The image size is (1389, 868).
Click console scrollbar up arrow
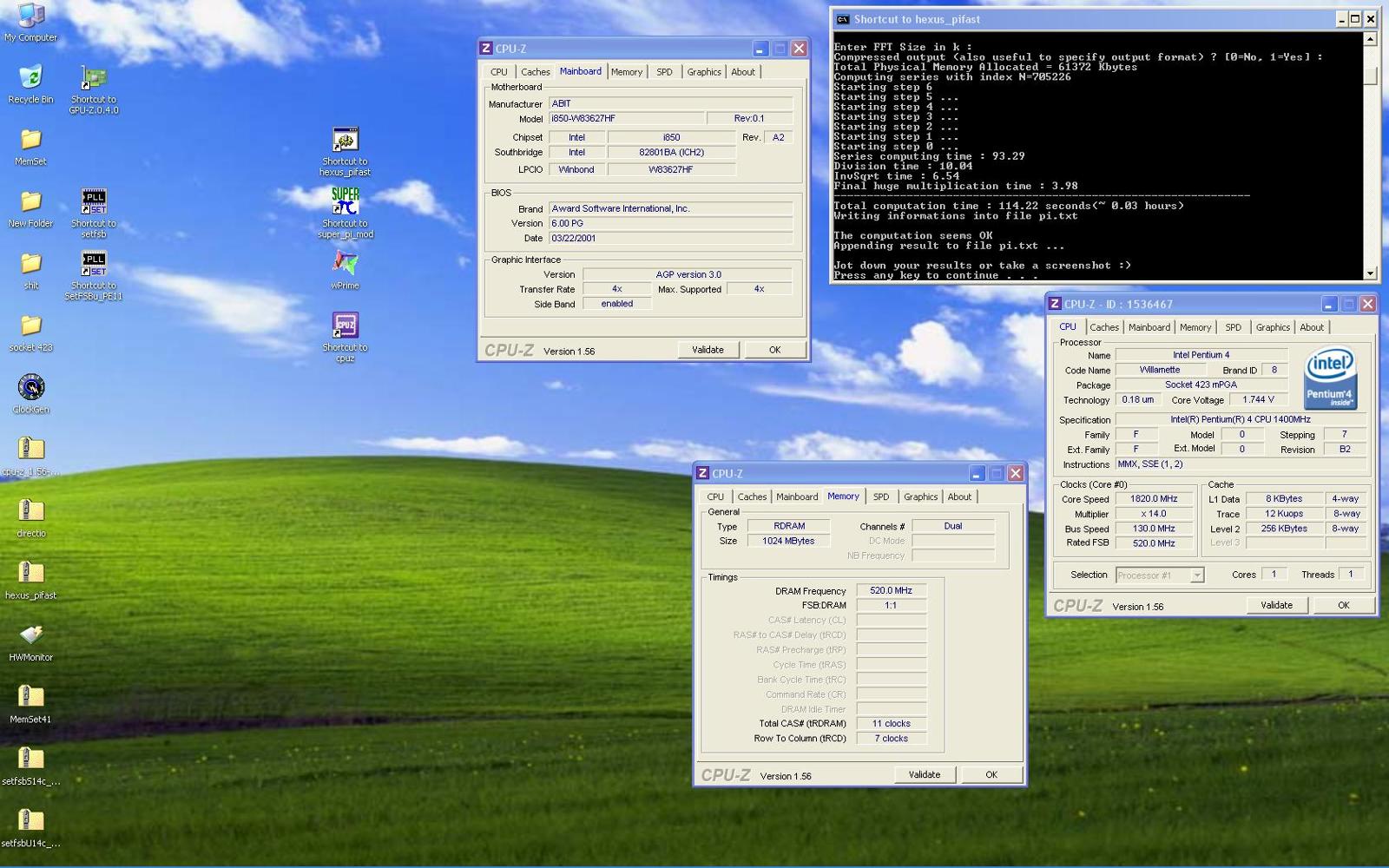tap(1371, 39)
